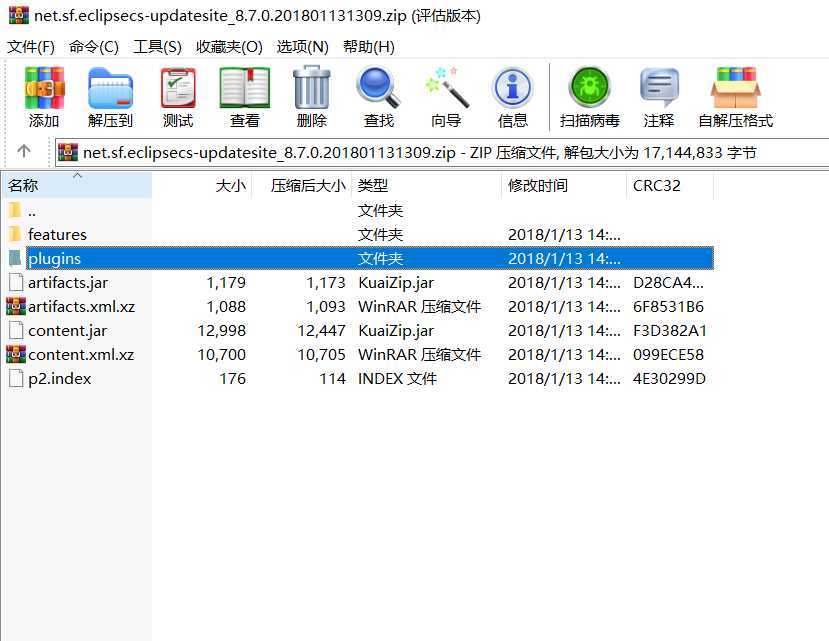Viewport: 829px width, 641px height.
Task: Click the 扫描病毒 (Scan virus) icon
Action: [x=589, y=88]
